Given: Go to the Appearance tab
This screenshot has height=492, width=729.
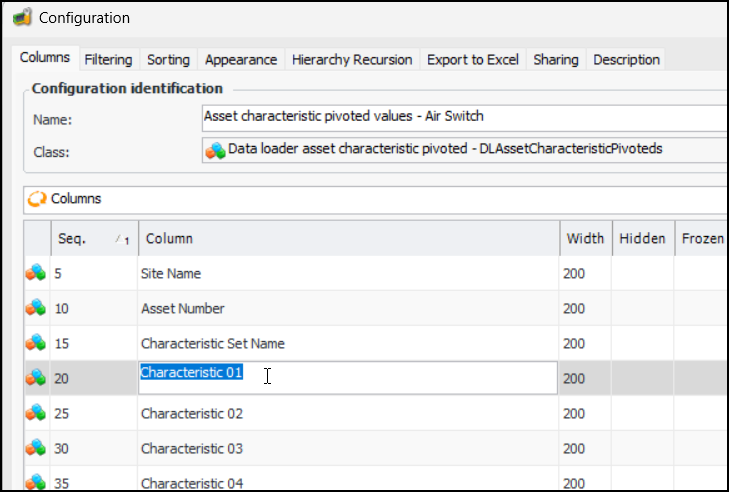Looking at the screenshot, I should 240,60.
